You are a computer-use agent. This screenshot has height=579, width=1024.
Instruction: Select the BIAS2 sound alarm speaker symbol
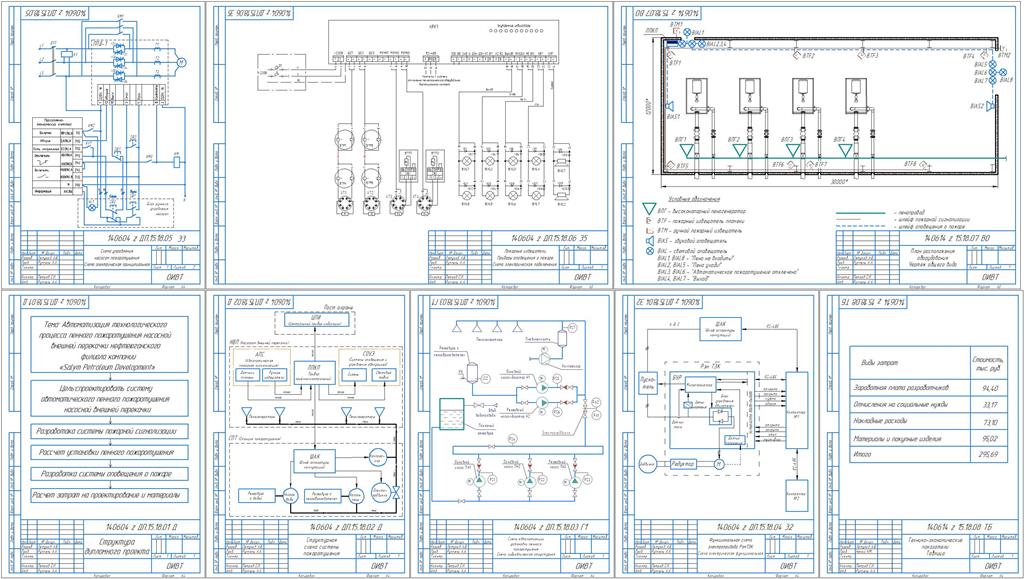pyautogui.click(x=990, y=106)
